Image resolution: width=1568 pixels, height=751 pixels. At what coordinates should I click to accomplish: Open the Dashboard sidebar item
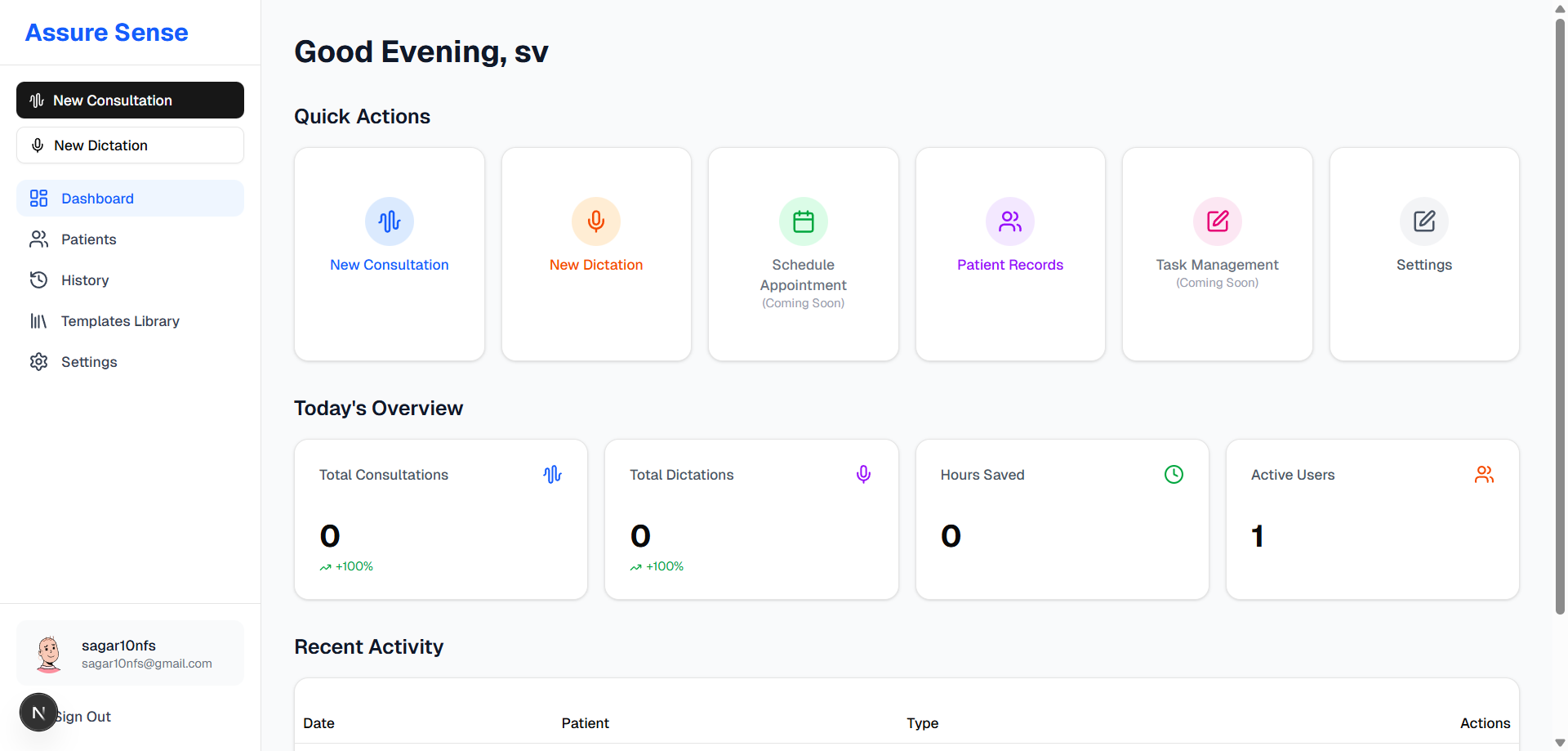(x=130, y=199)
